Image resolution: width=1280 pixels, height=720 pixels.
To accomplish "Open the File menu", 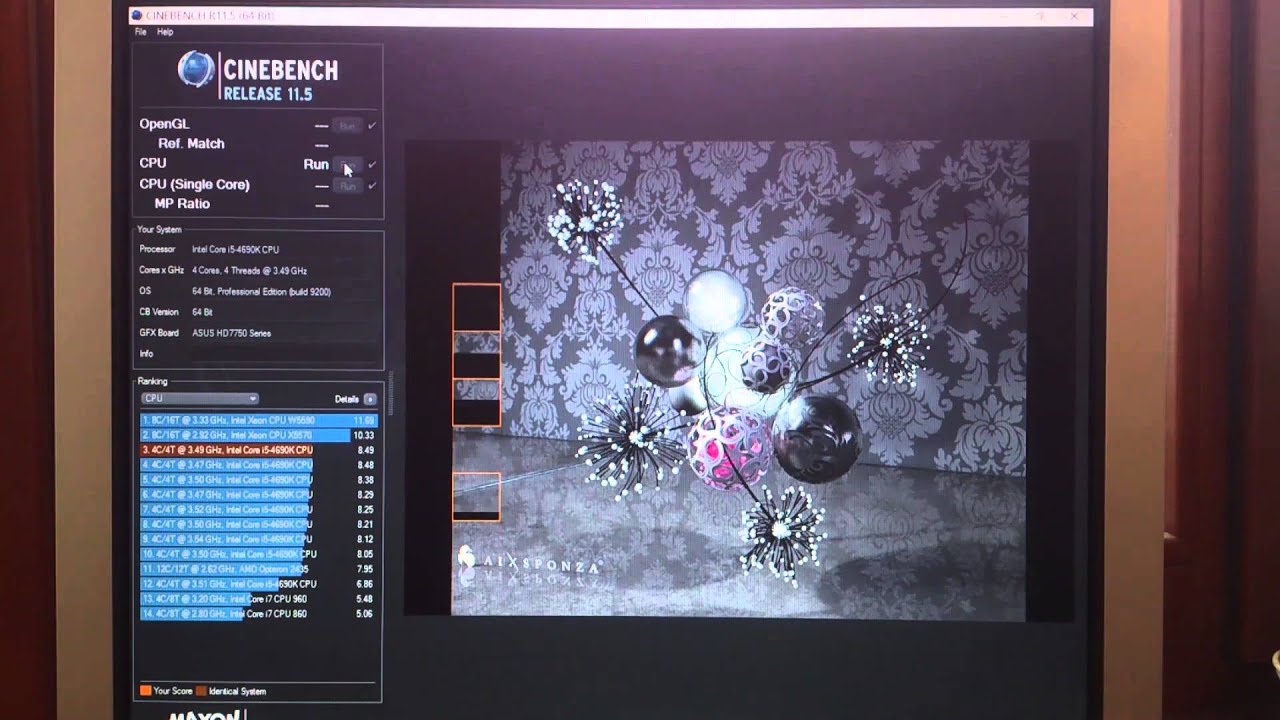I will (141, 32).
